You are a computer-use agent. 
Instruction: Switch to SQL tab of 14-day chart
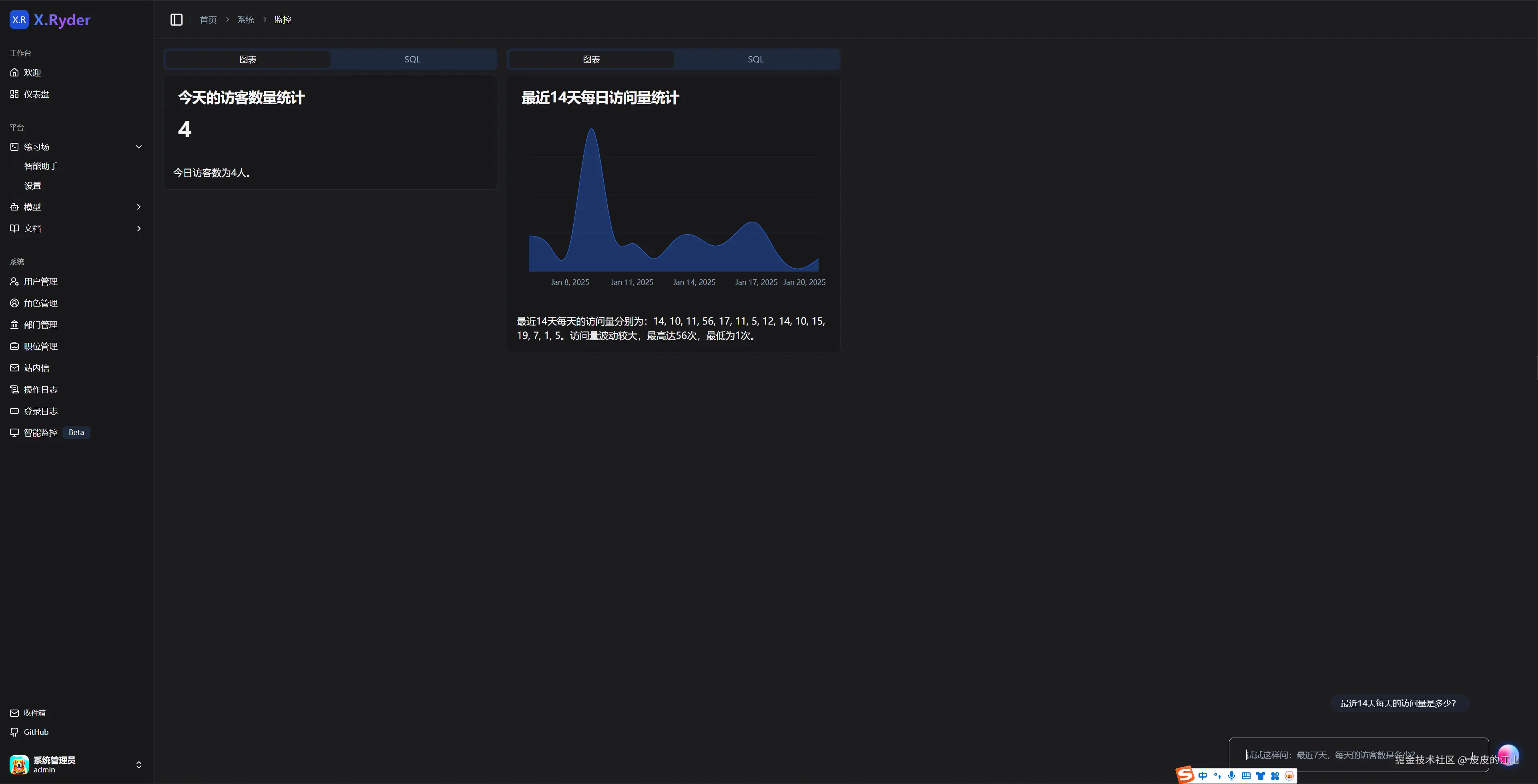point(755,59)
